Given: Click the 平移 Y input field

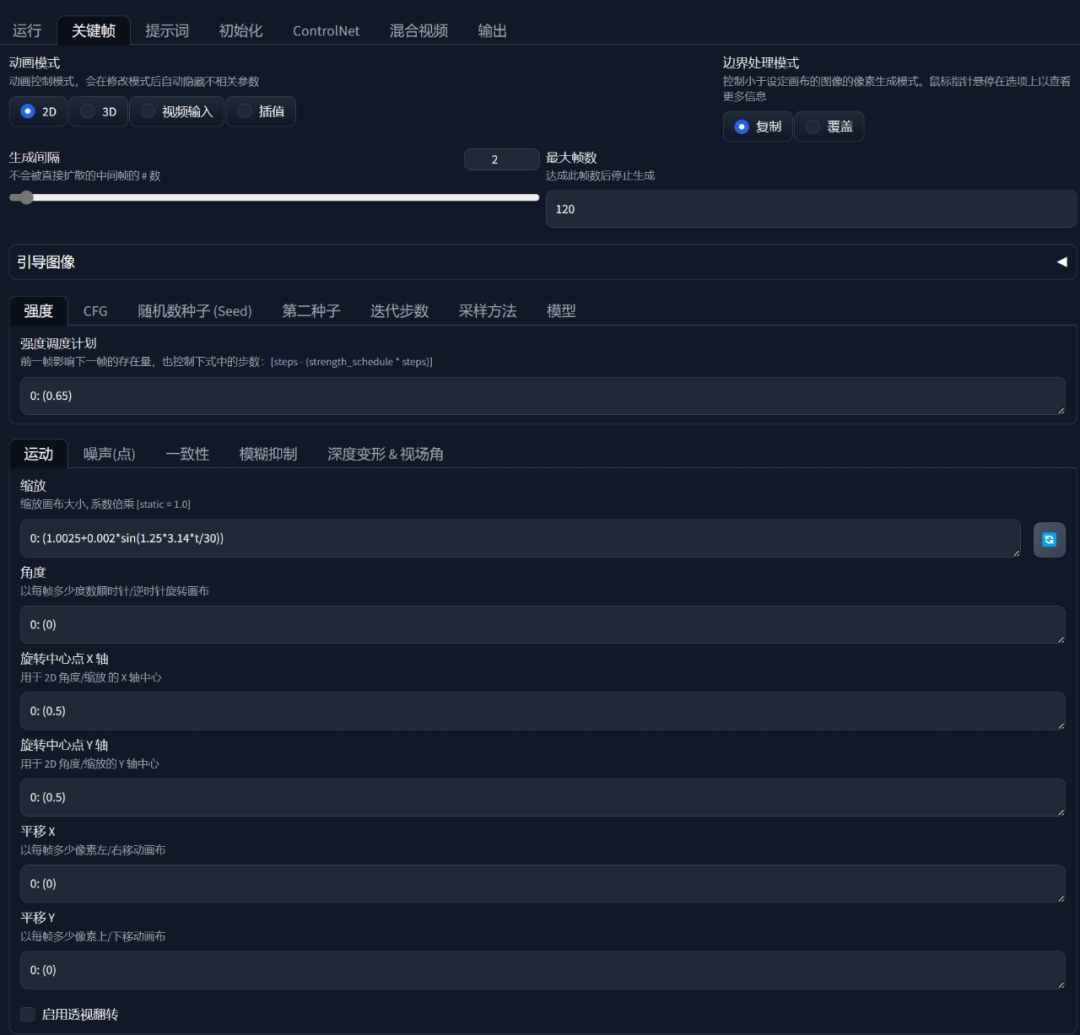Looking at the screenshot, I should click(543, 970).
